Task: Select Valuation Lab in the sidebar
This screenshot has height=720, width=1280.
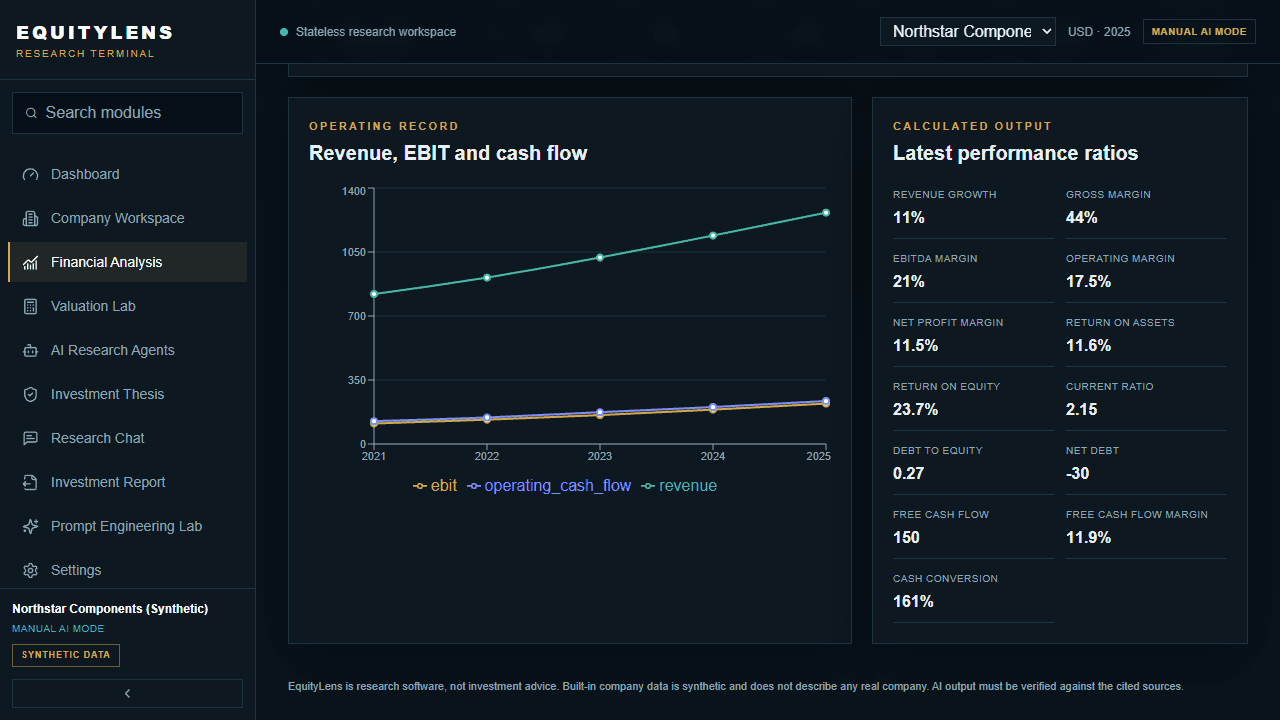Action: pyautogui.click(x=127, y=306)
